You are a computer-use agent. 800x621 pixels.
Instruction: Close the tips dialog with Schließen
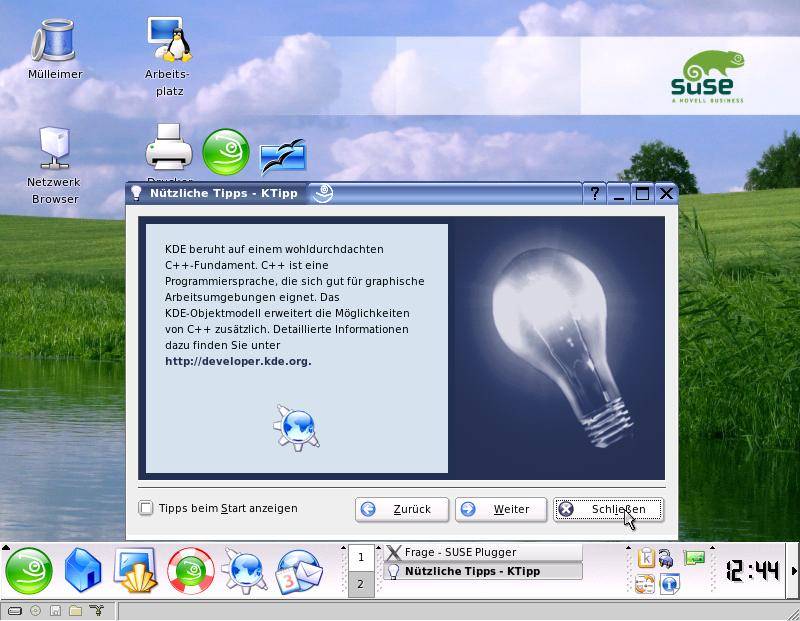click(x=609, y=509)
